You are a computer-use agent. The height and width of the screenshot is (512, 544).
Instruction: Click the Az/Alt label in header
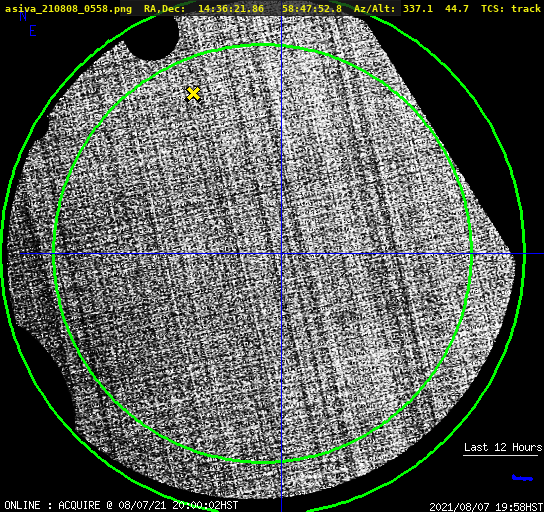coord(375,9)
